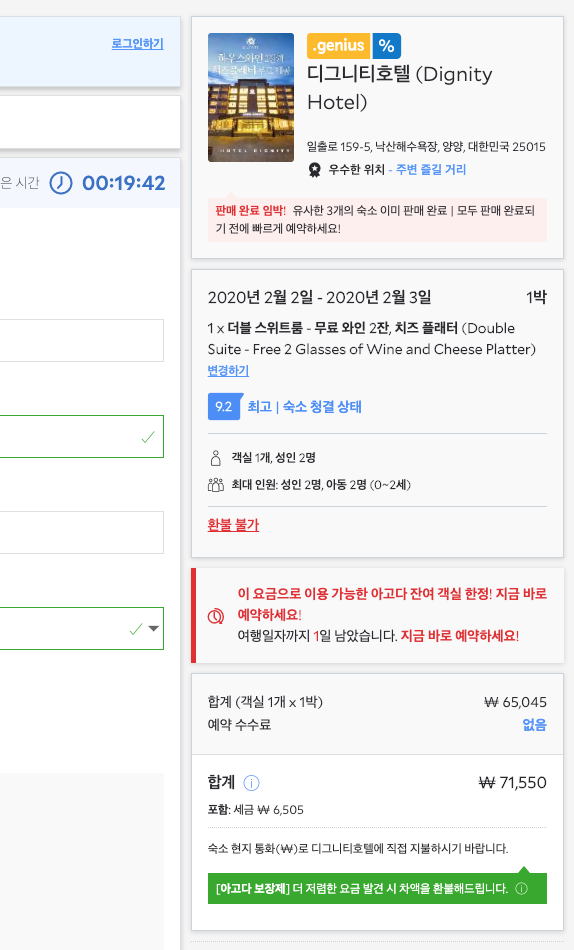
Task: Click the info icon beside 합계
Action: point(252,783)
